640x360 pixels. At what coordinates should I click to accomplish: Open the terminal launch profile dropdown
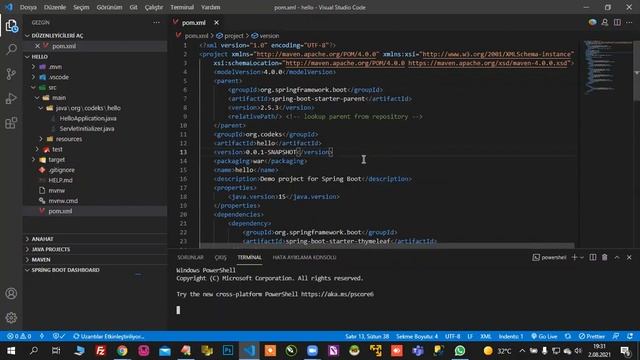[582, 258]
